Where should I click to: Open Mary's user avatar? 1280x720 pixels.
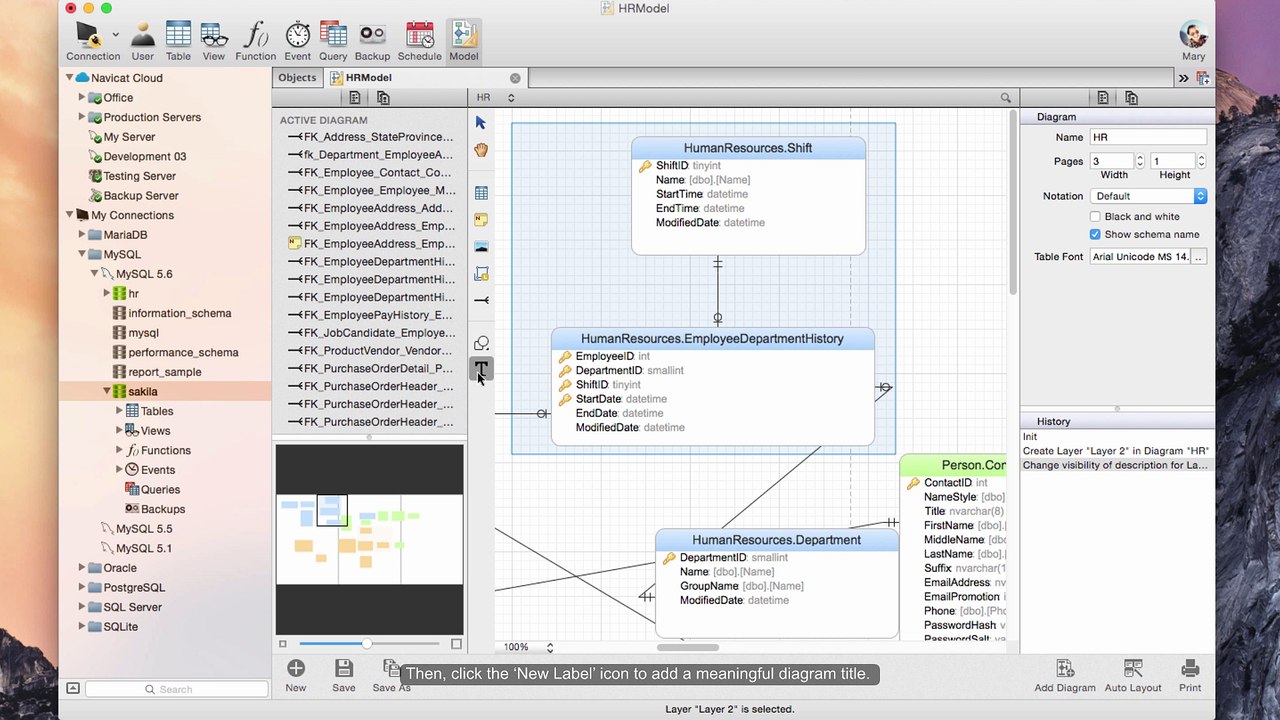[1193, 34]
